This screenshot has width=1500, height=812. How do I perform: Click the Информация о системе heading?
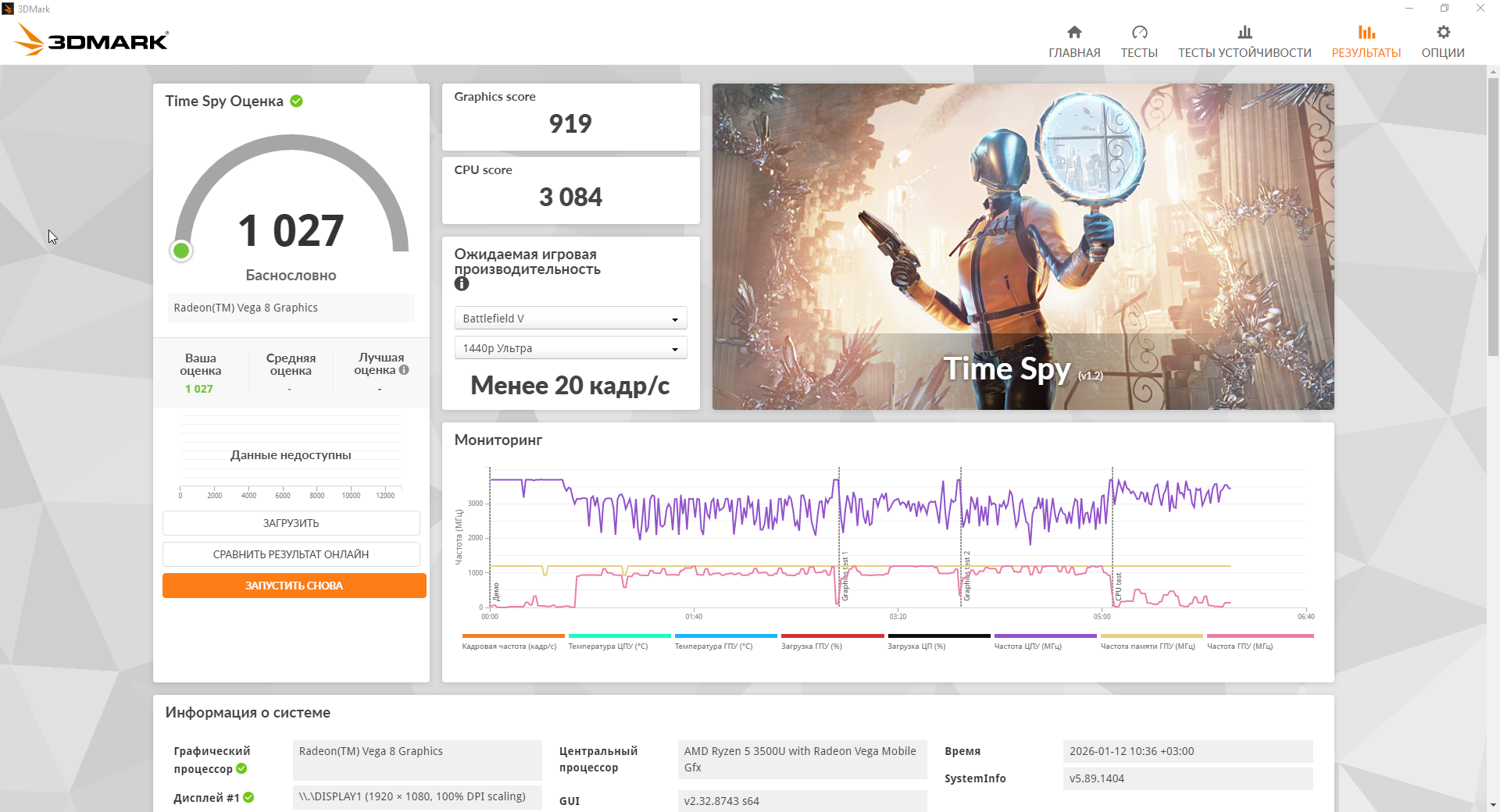click(248, 713)
